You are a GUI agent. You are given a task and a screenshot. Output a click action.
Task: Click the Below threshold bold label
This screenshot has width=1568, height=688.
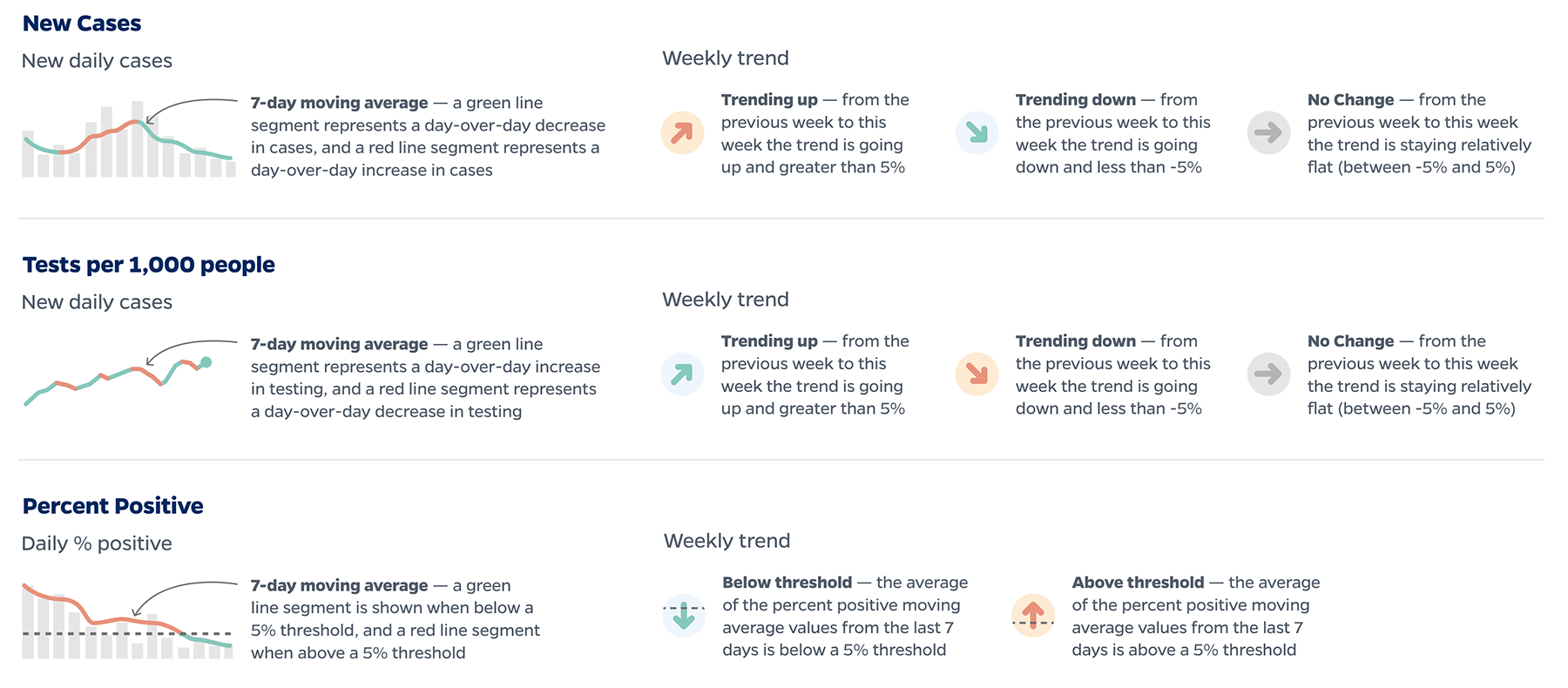tap(787, 583)
